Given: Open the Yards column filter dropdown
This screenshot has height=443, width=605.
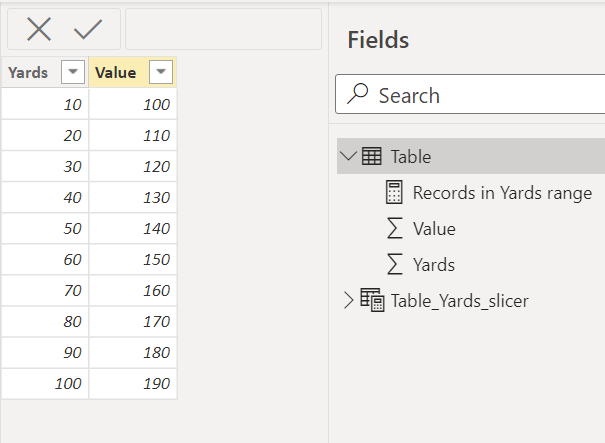Looking at the screenshot, I should (73, 72).
